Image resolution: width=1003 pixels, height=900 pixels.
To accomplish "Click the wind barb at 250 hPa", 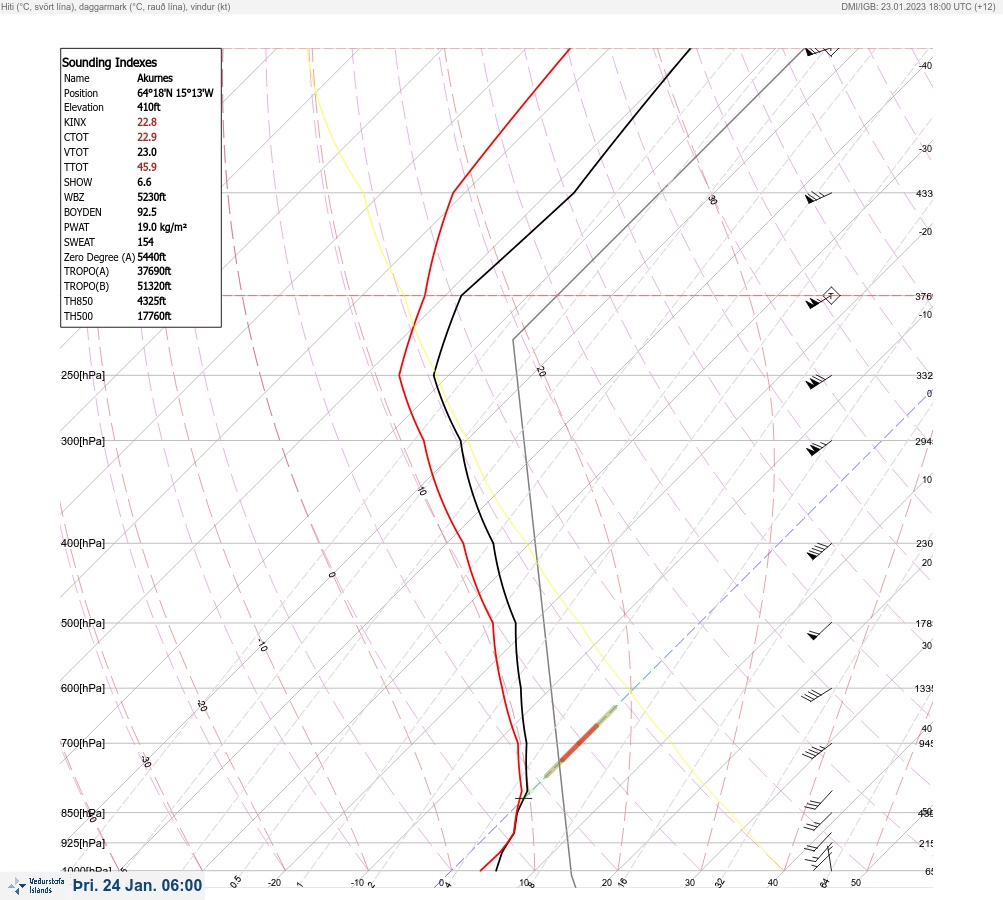I will coord(818,382).
